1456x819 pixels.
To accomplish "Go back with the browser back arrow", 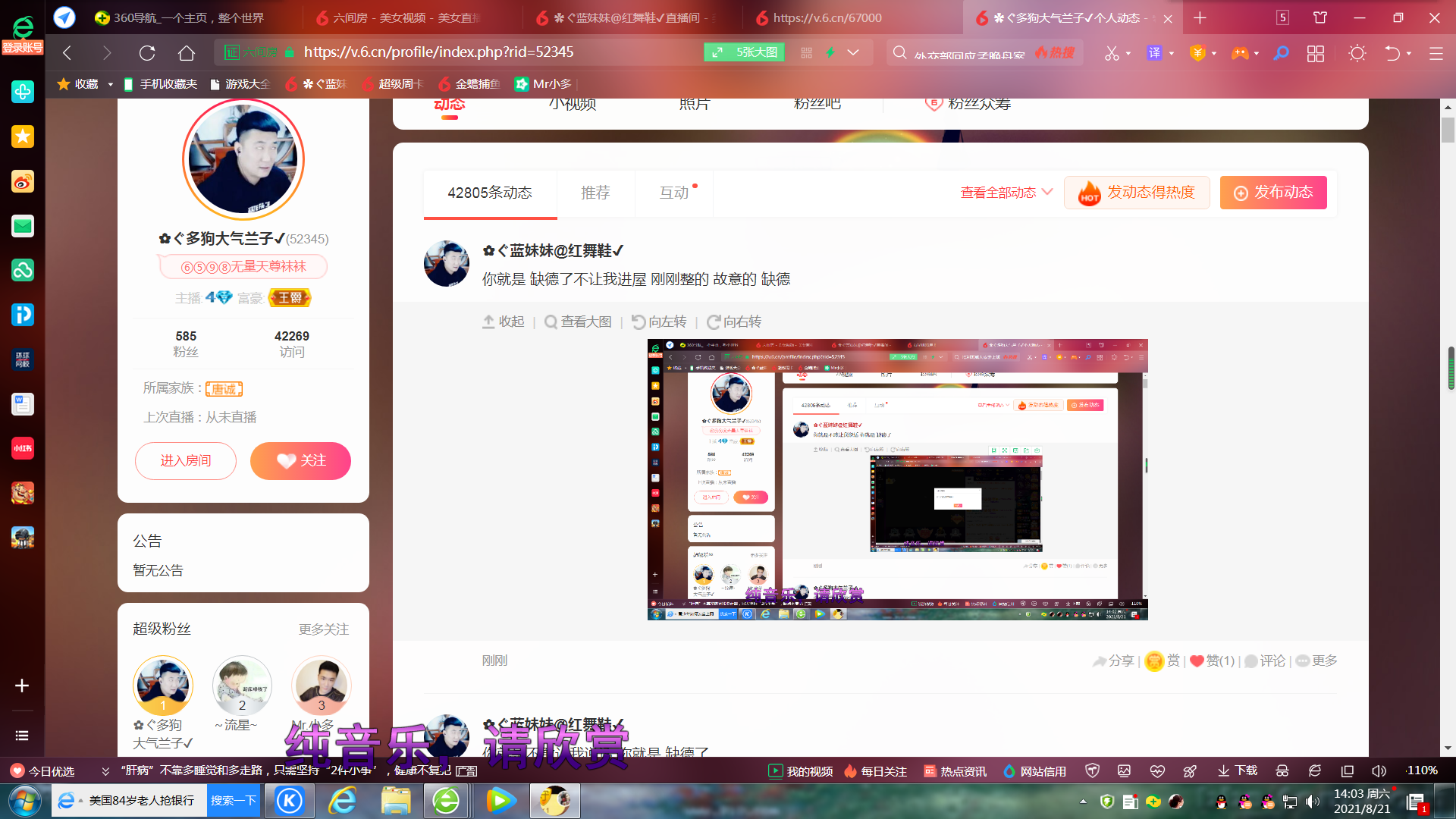I will pos(67,52).
